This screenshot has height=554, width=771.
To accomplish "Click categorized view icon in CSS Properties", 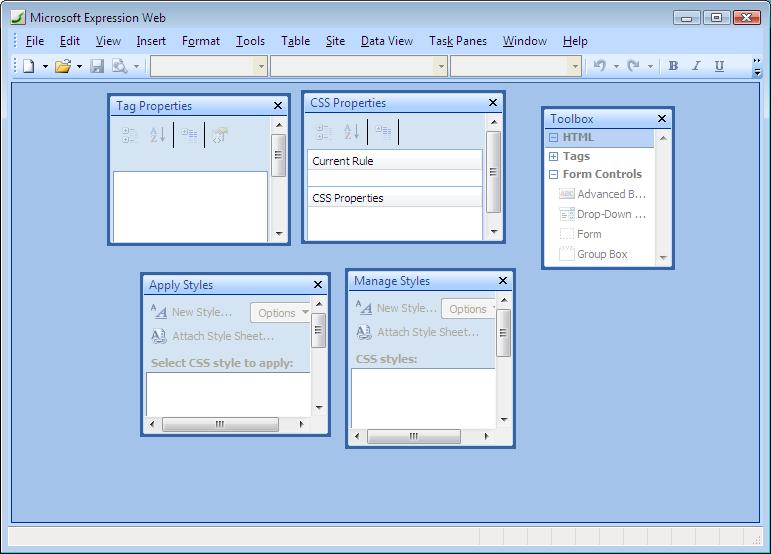I will tap(323, 132).
